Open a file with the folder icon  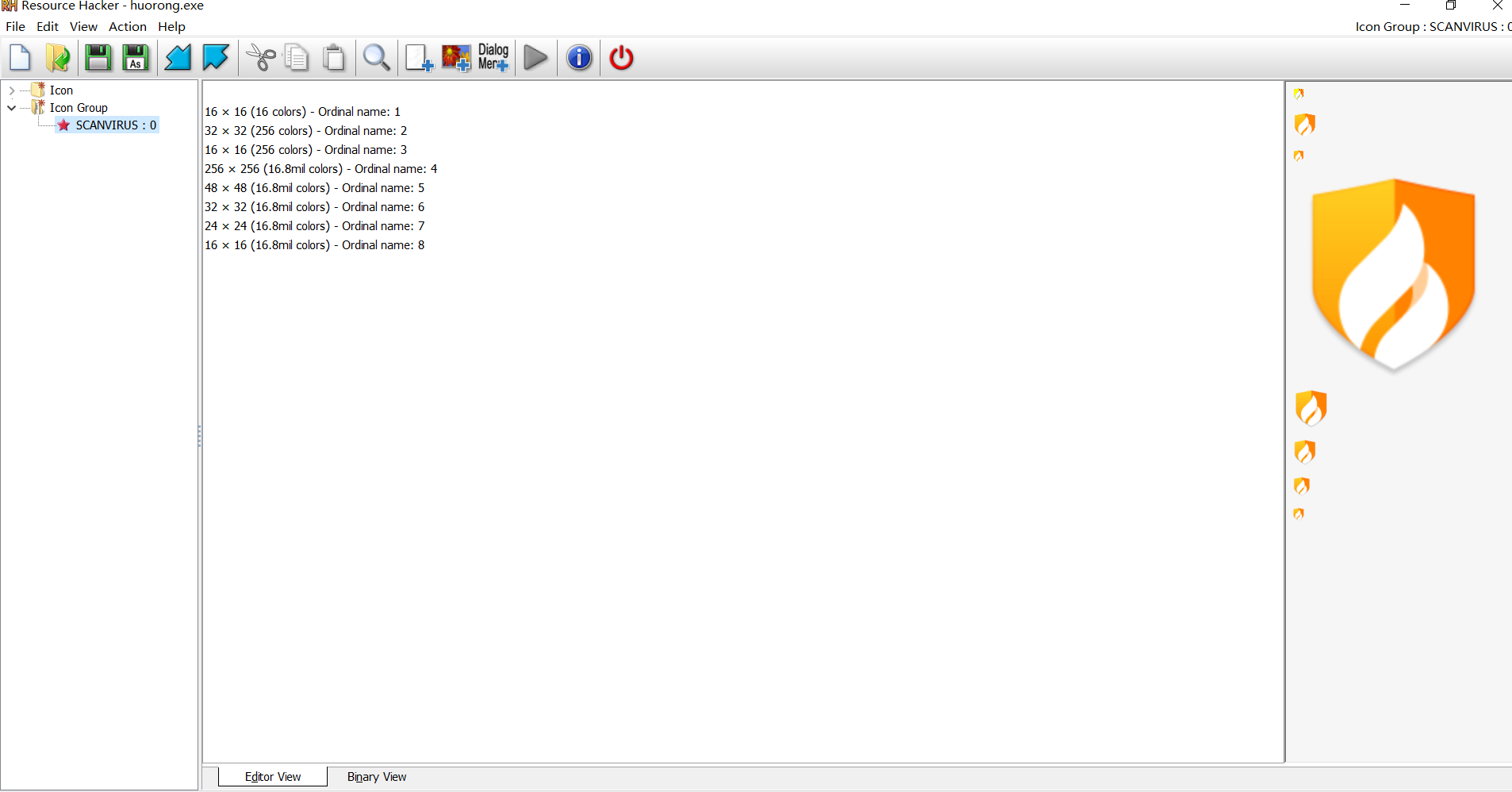[x=58, y=58]
